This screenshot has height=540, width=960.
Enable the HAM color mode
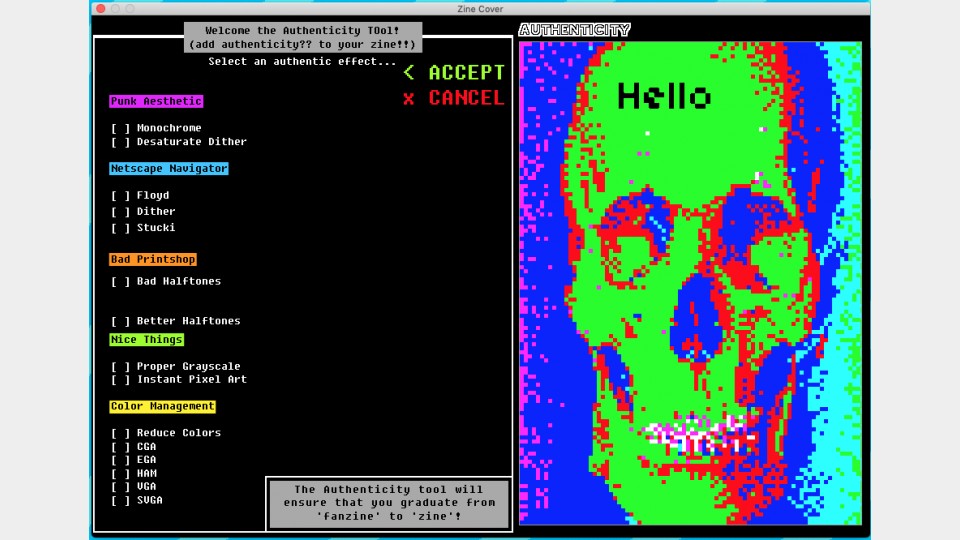click(x=121, y=473)
